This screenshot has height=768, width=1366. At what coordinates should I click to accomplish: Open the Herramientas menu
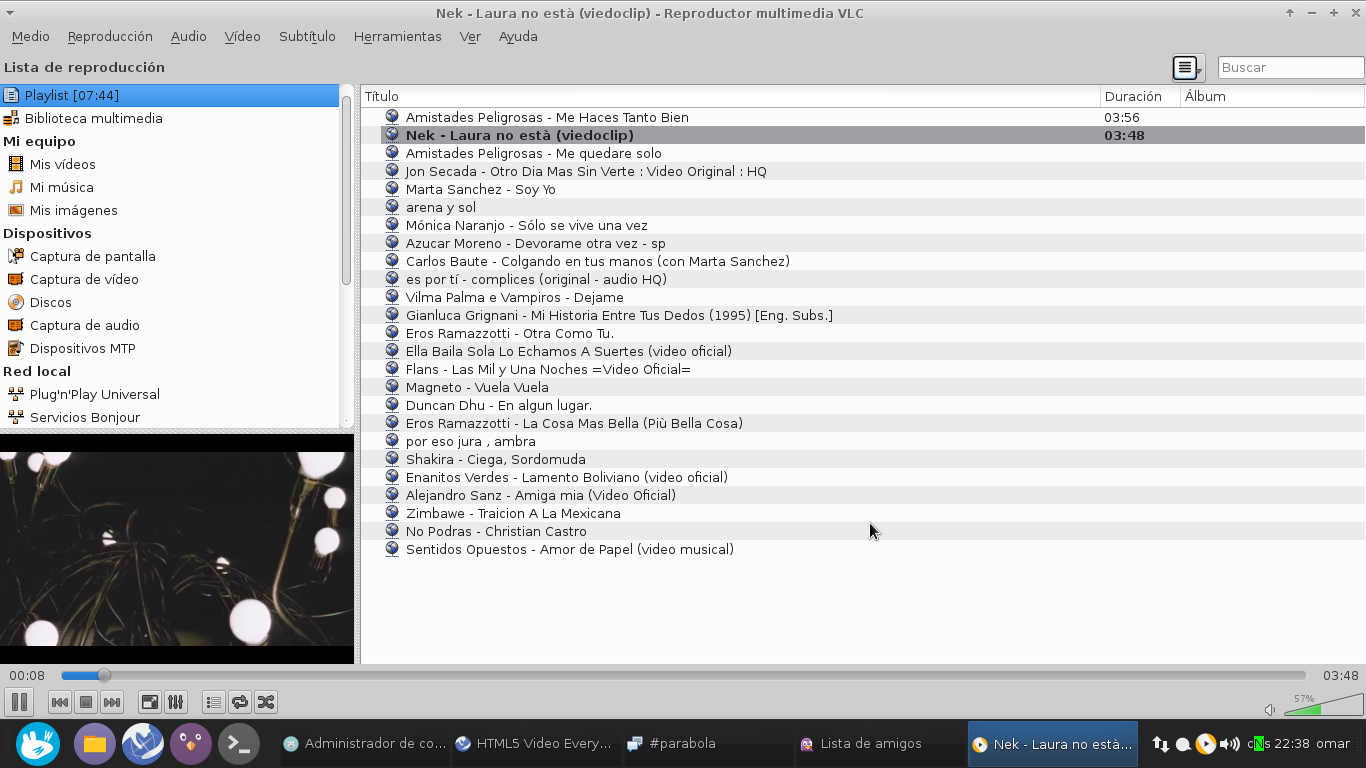(397, 36)
